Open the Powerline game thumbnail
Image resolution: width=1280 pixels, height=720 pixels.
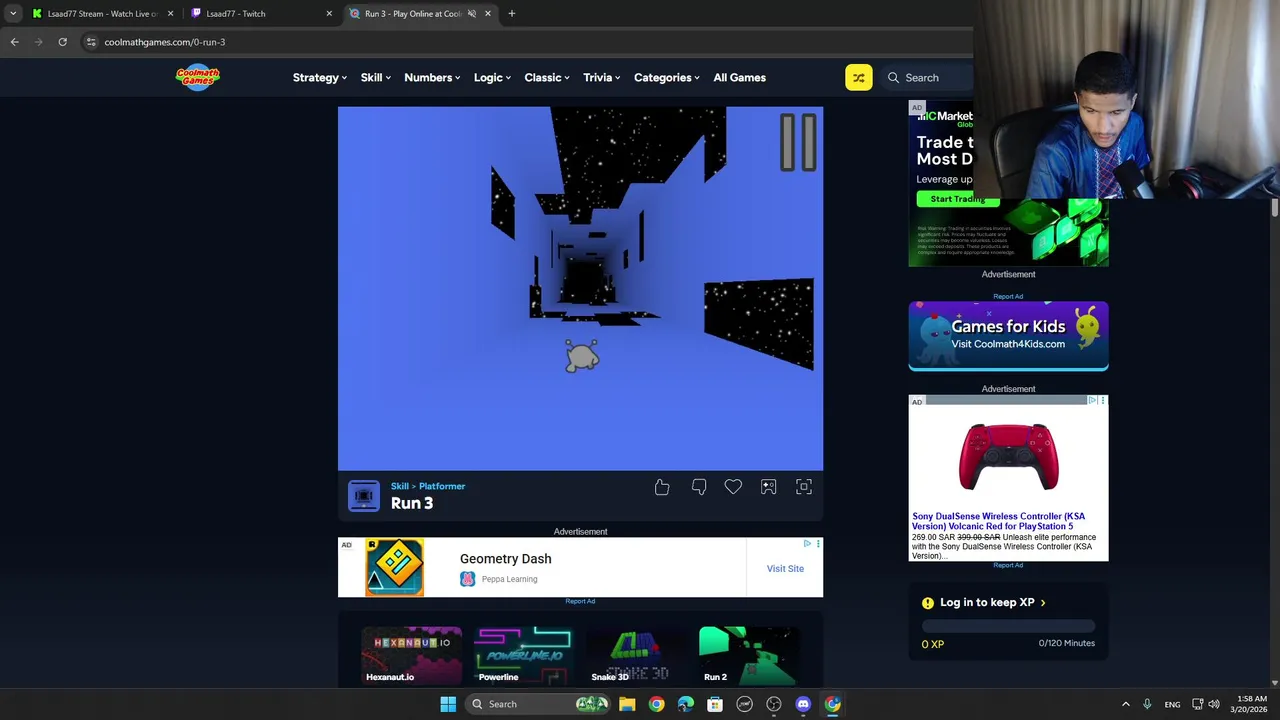(524, 655)
